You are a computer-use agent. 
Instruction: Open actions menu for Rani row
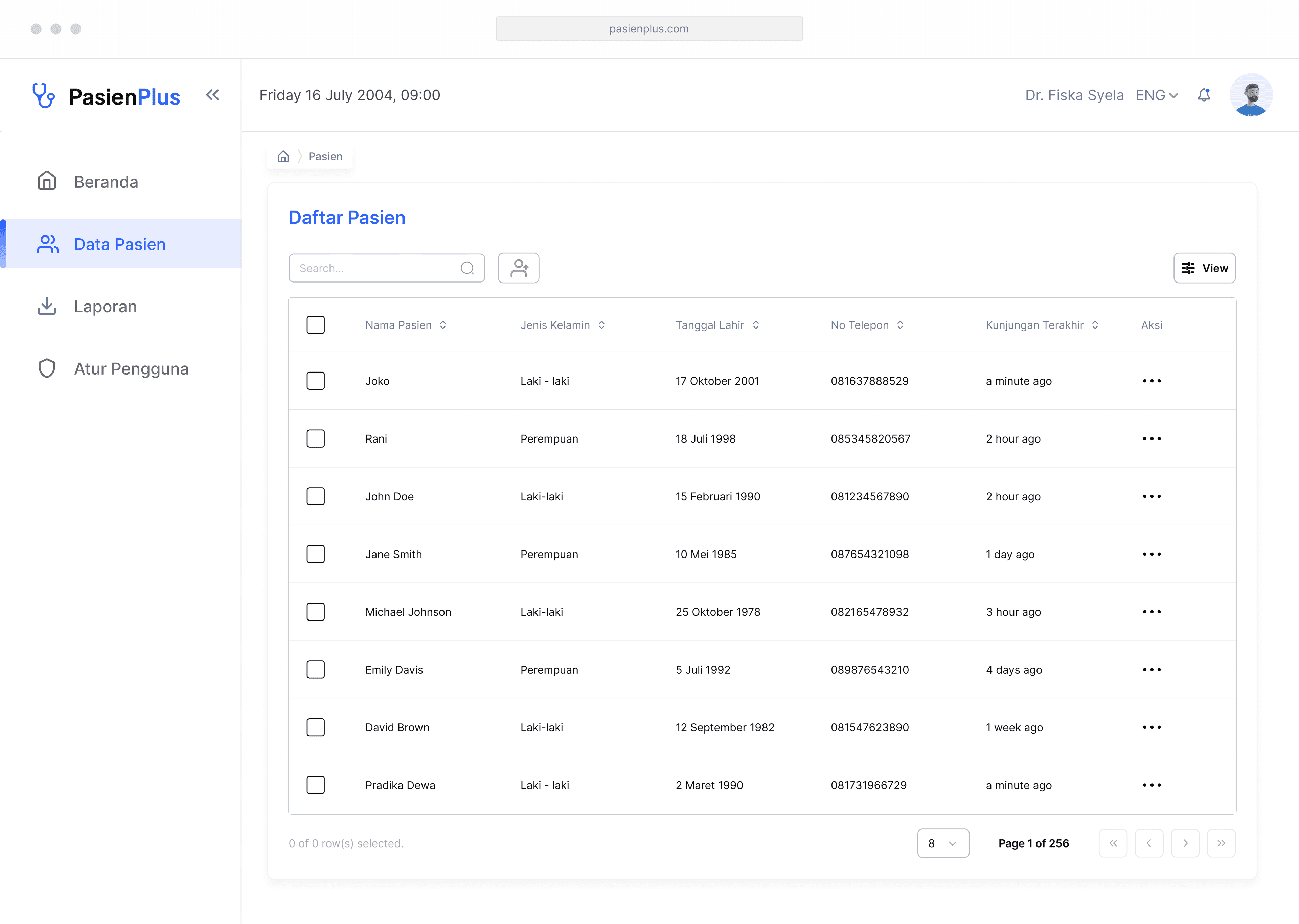(x=1151, y=439)
